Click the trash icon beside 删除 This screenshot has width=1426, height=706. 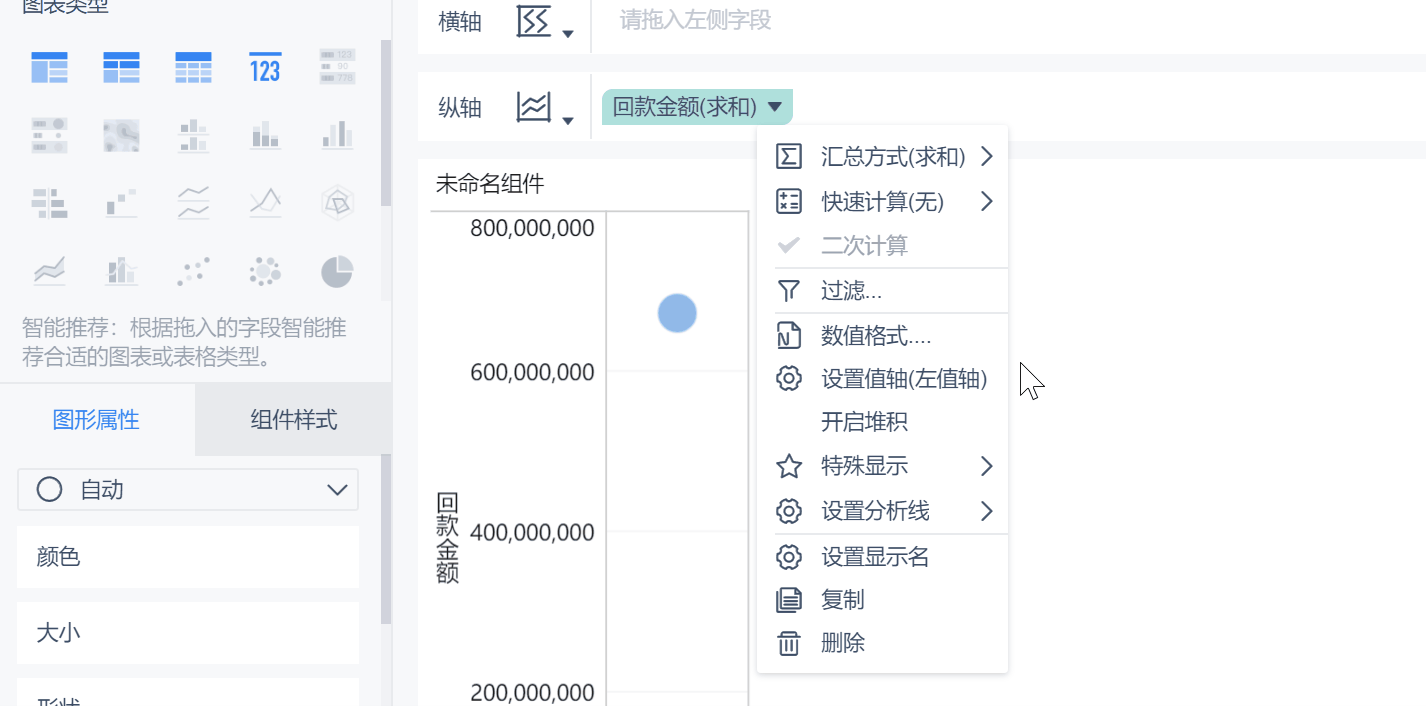pyautogui.click(x=789, y=643)
